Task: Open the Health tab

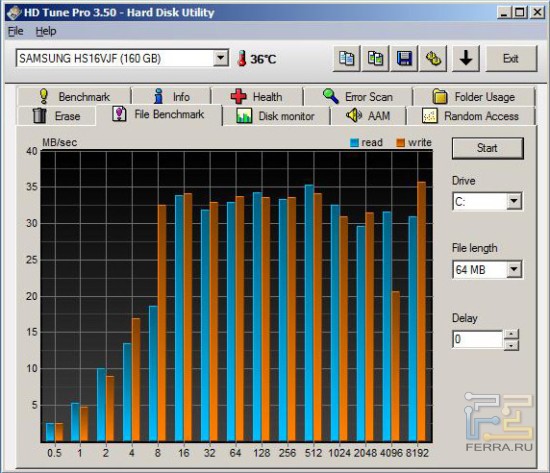Action: pyautogui.click(x=257, y=96)
